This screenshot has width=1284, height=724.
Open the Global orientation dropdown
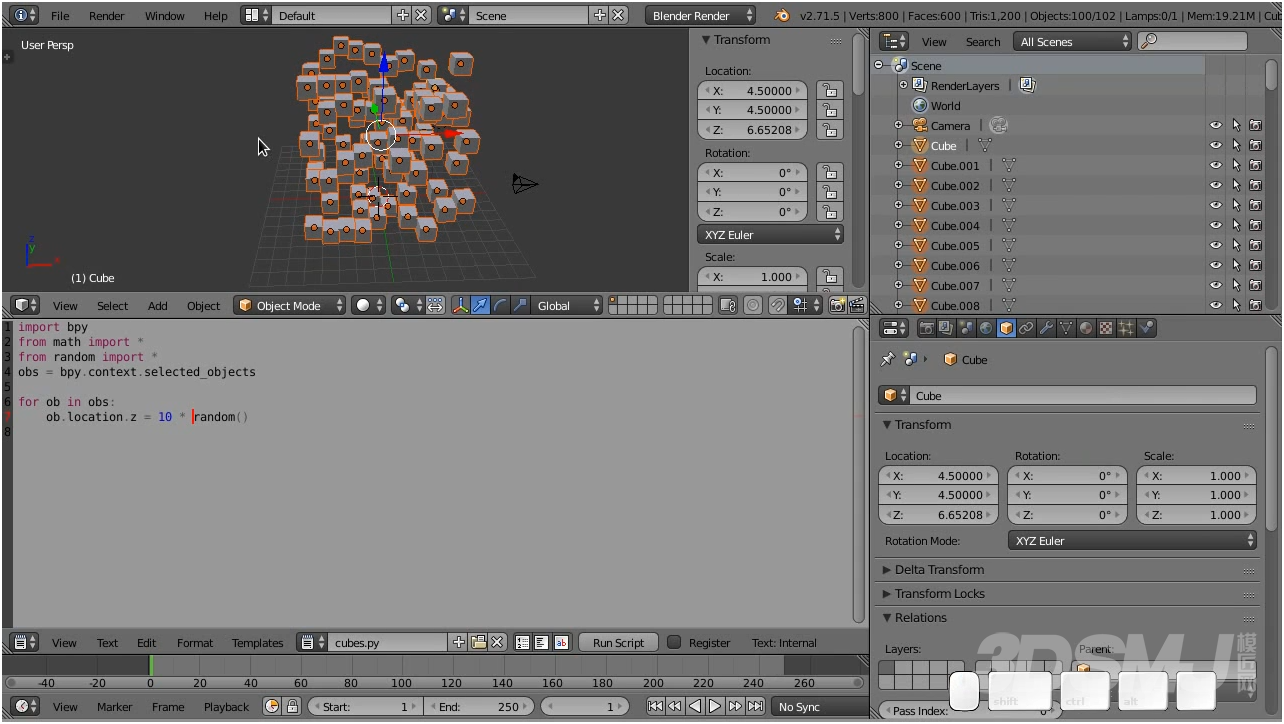[x=567, y=306]
